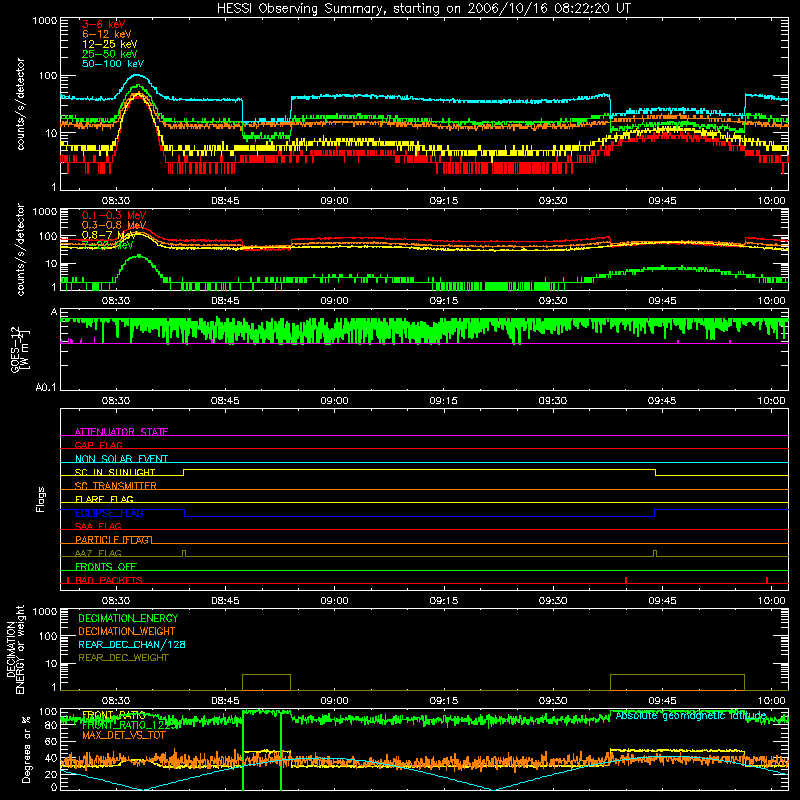
Task: Click the peak of the cyan 50-100 keV curve
Action: 137,76
